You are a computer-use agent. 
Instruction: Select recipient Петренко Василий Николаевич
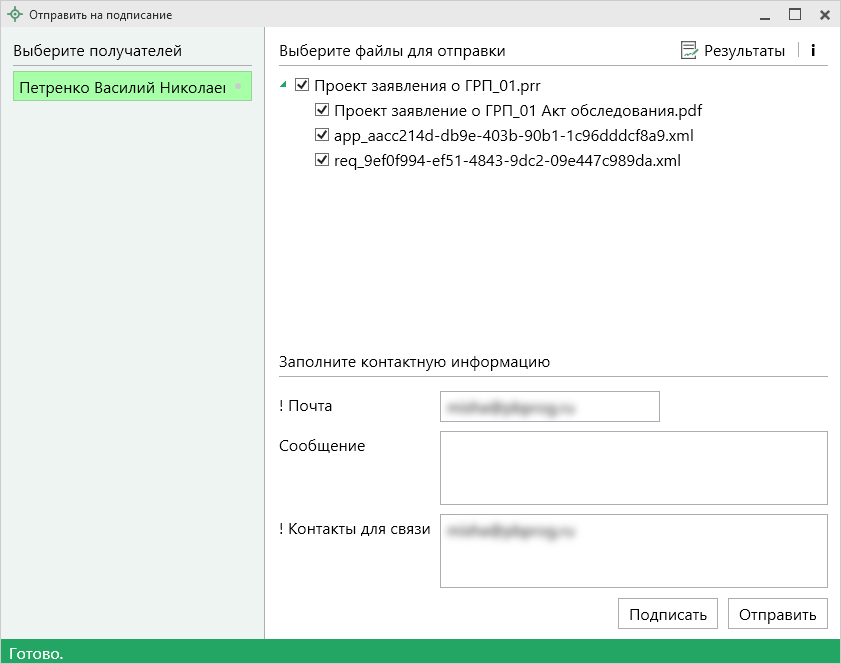(x=132, y=88)
